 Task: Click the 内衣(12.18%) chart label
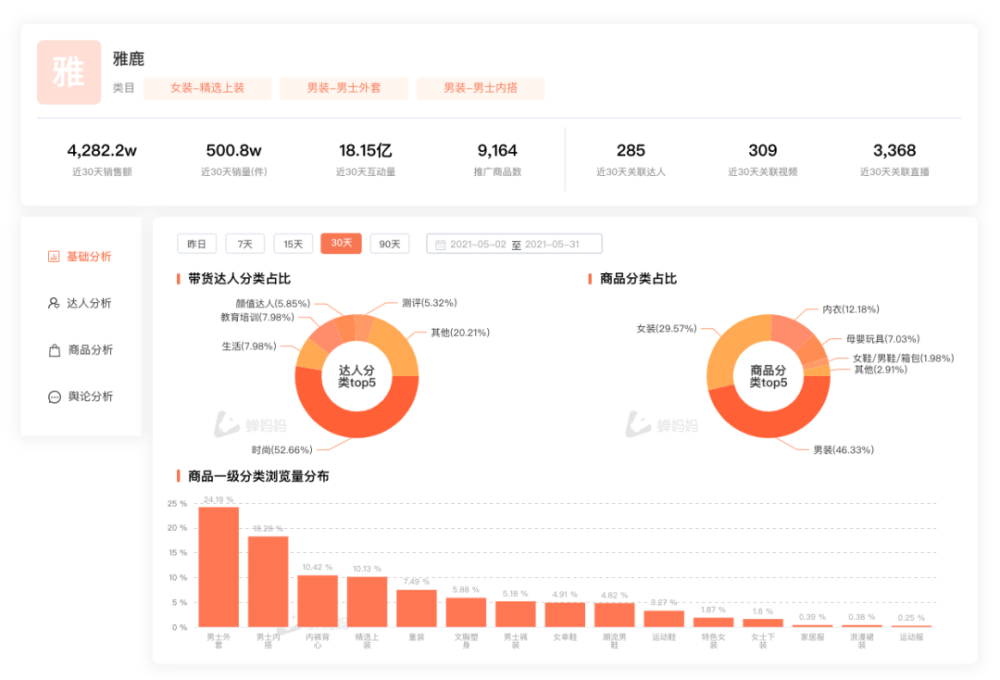851,309
